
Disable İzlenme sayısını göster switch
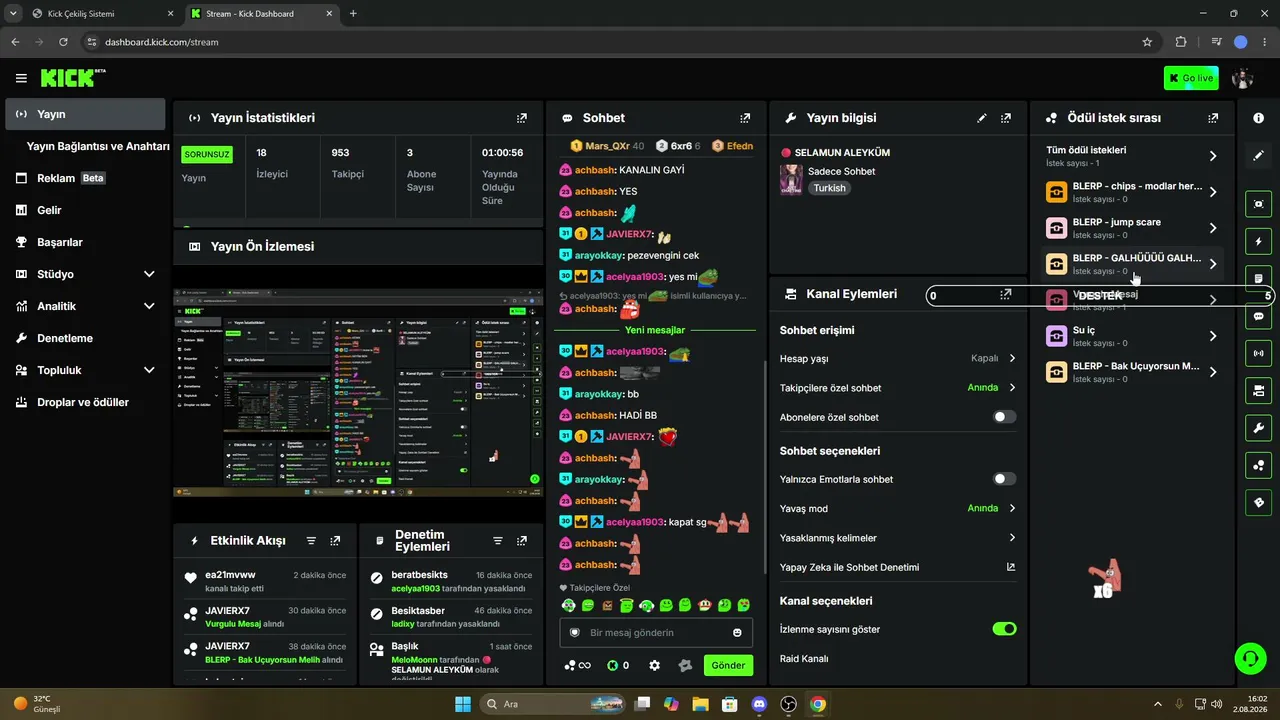pos(1004,629)
